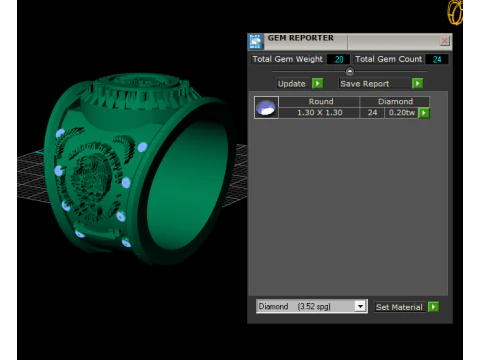The height and width of the screenshot is (360, 480).
Task: Click the Total Gem Count value 24
Action: 437,59
